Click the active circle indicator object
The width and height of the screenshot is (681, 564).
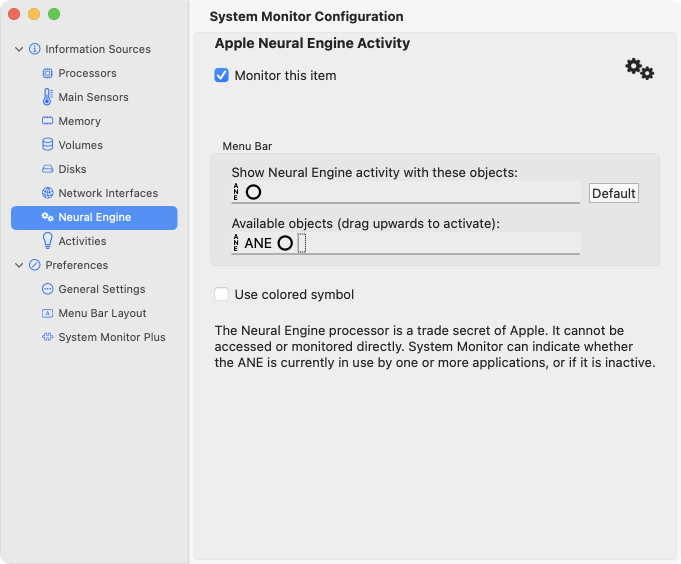[x=253, y=192]
